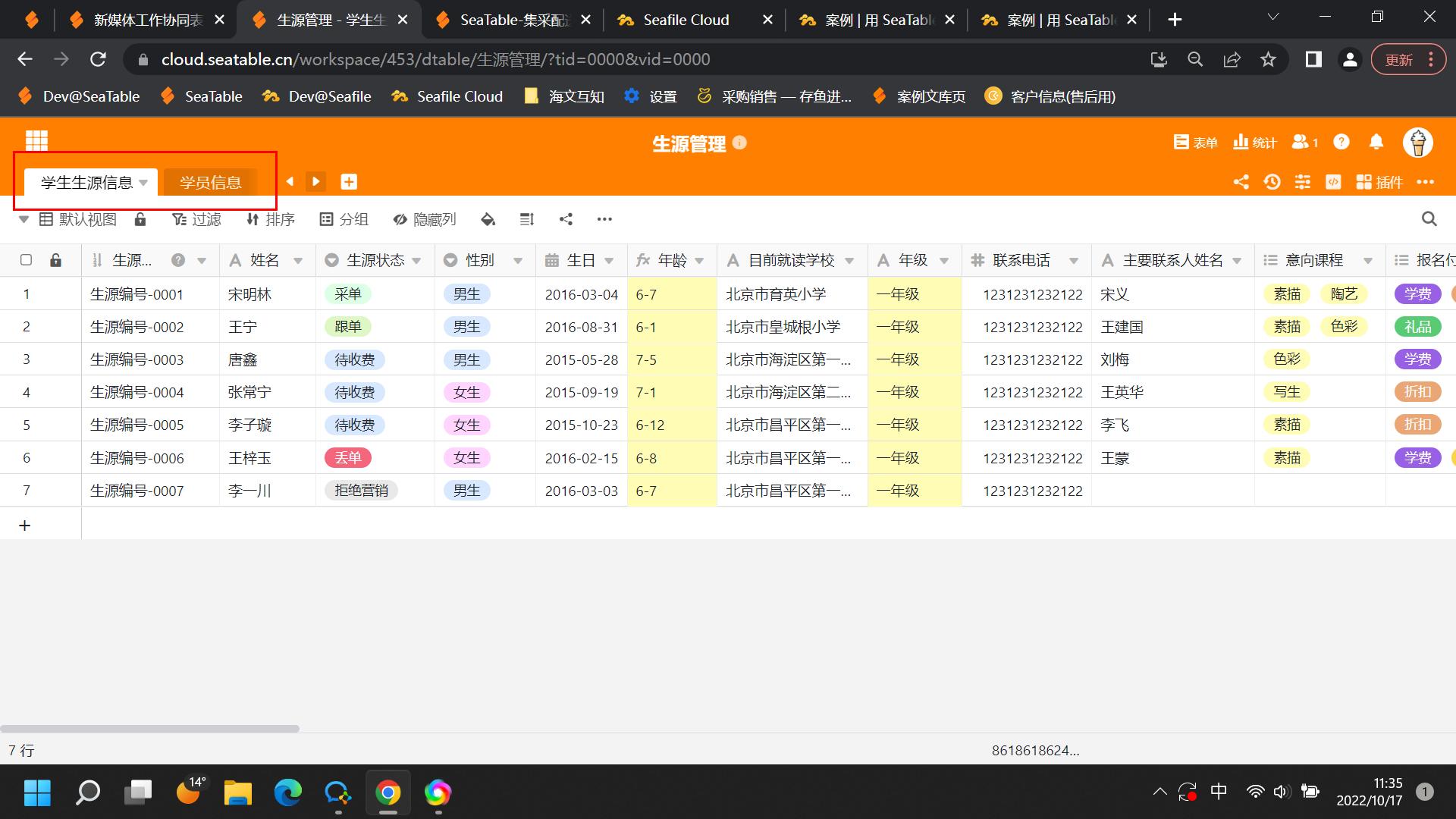
Task: Open the notifications bell
Action: point(1376,142)
